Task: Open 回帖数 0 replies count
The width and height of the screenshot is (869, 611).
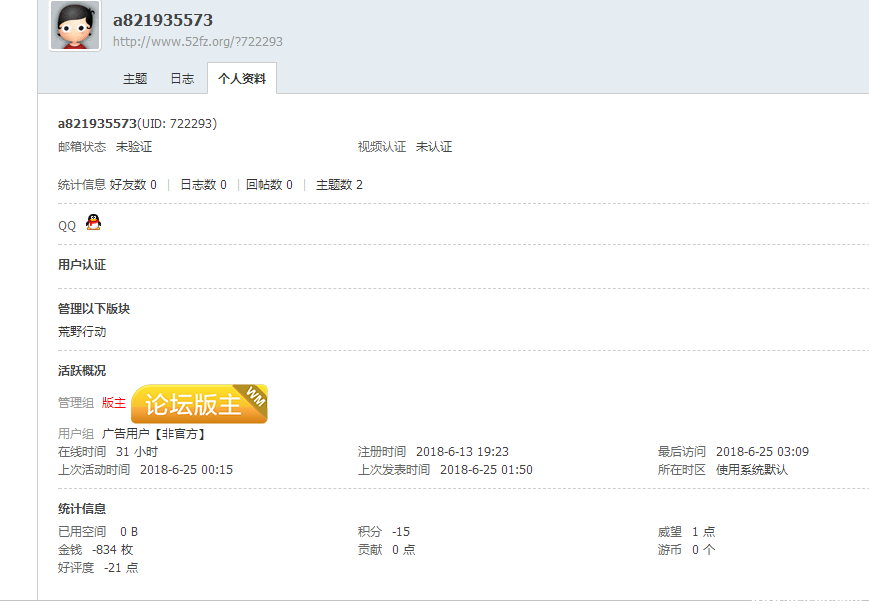Action: (x=269, y=185)
